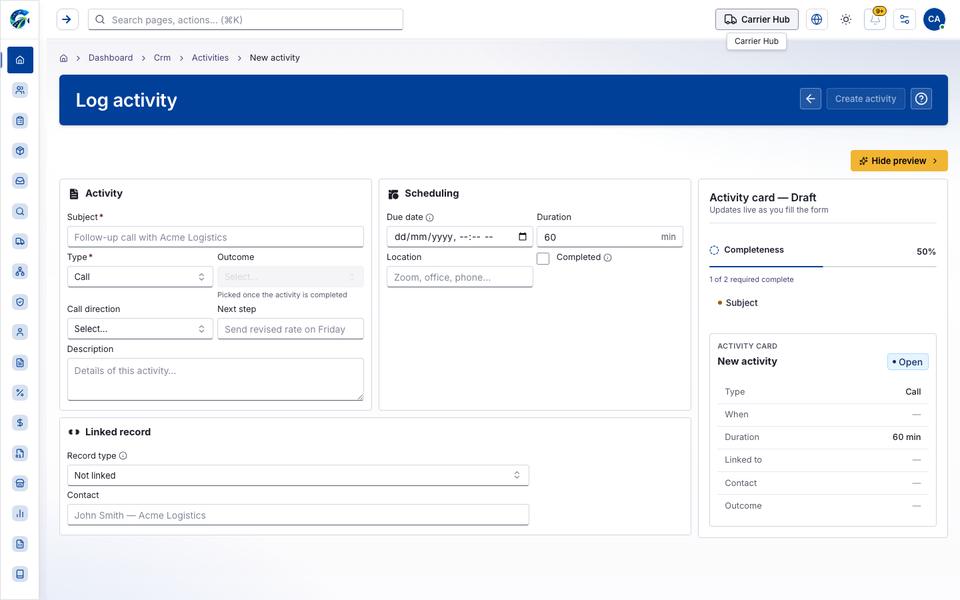
Task: Click the Location input field
Action: tap(459, 277)
